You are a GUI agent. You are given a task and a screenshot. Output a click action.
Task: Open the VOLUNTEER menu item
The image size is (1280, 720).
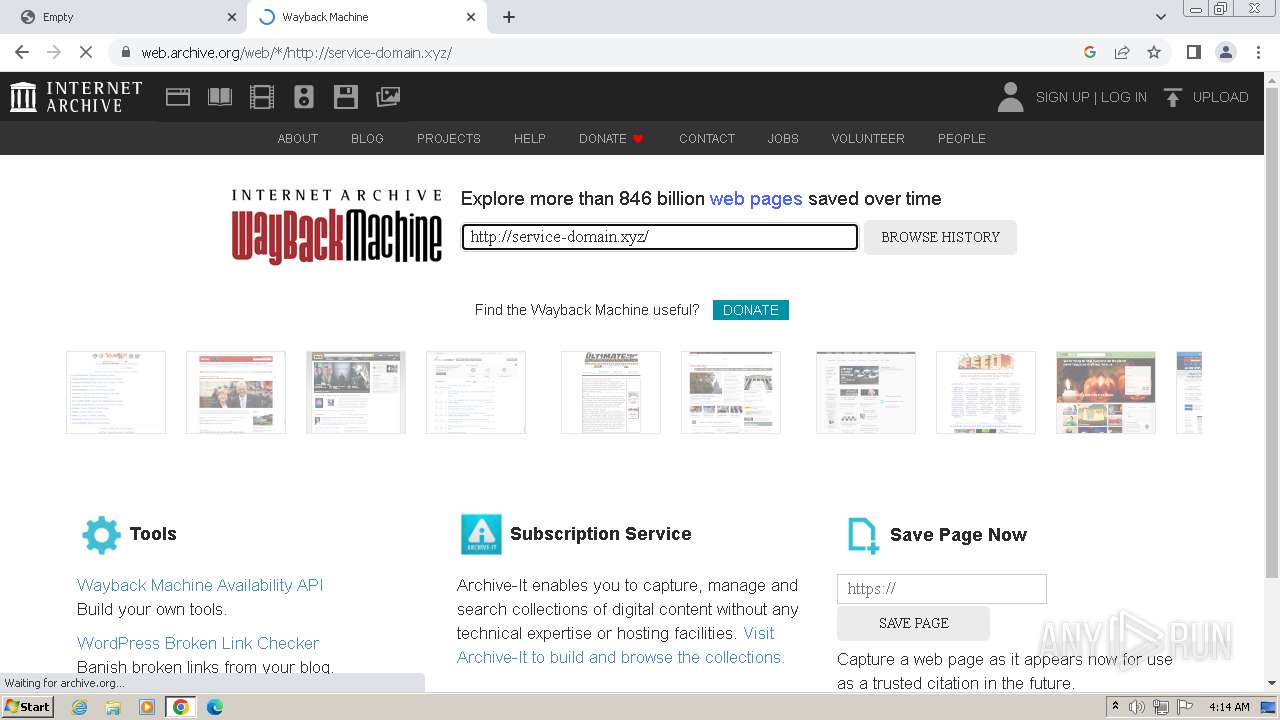pos(868,138)
